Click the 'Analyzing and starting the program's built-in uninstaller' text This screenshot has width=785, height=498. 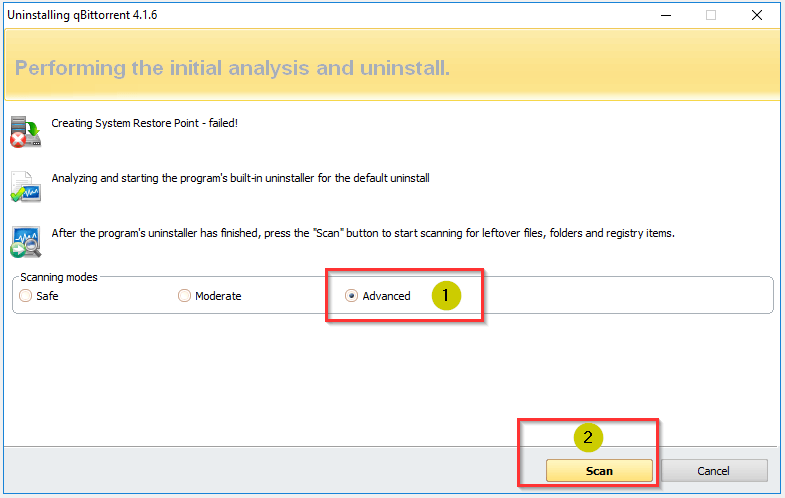(x=240, y=178)
